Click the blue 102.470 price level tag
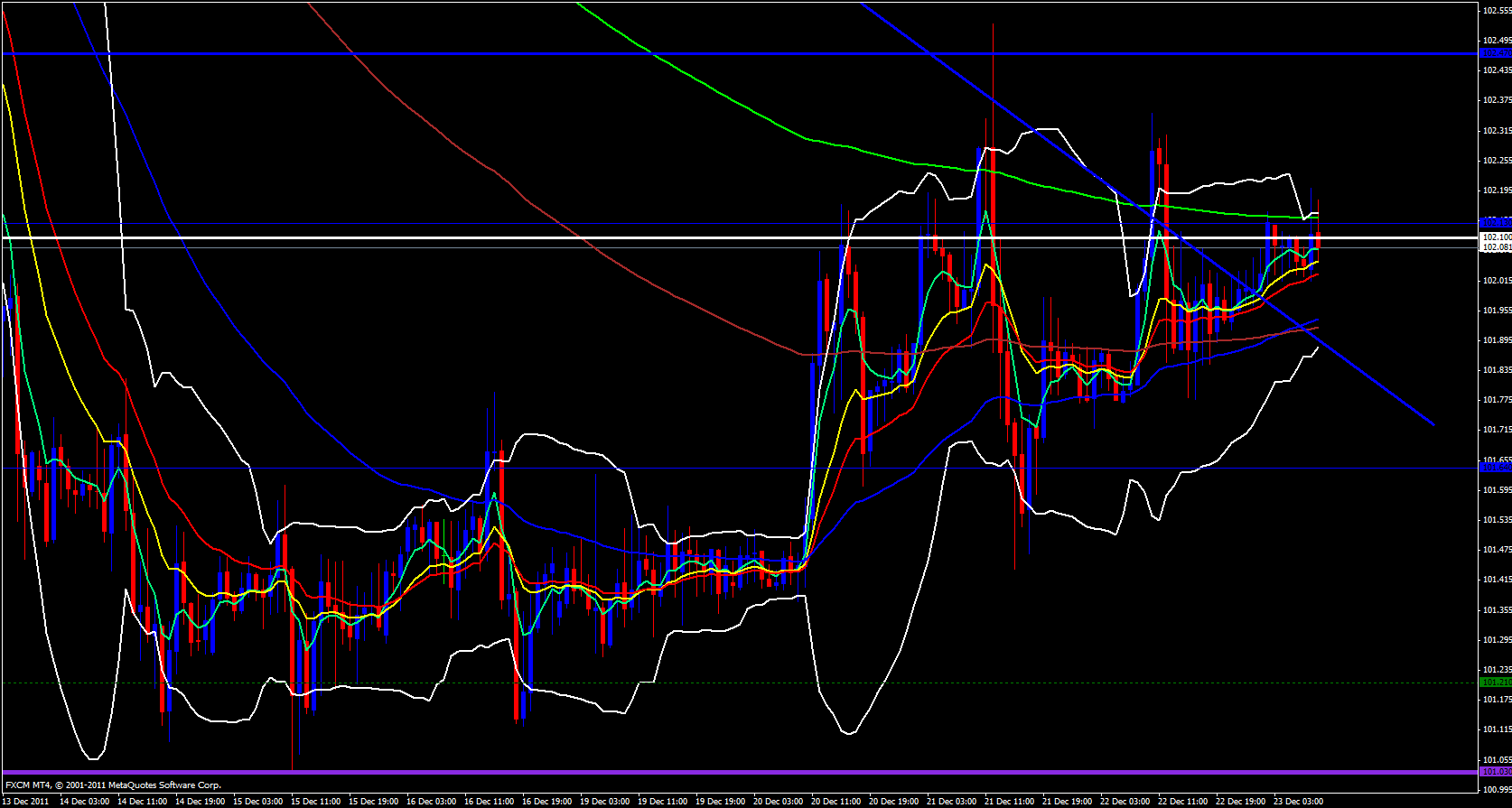 pyautogui.click(x=1496, y=54)
